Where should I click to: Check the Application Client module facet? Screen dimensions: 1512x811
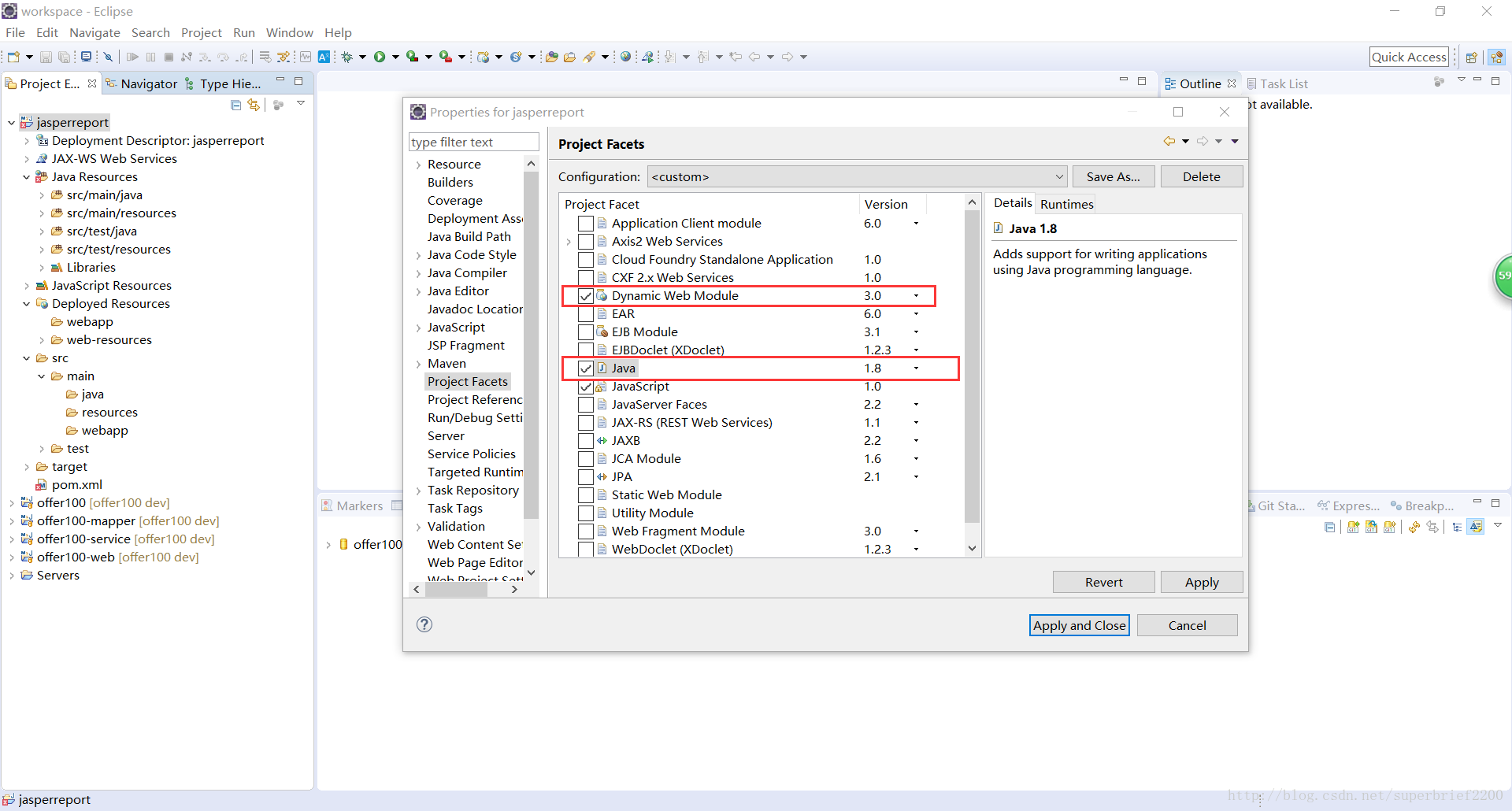[x=585, y=224]
